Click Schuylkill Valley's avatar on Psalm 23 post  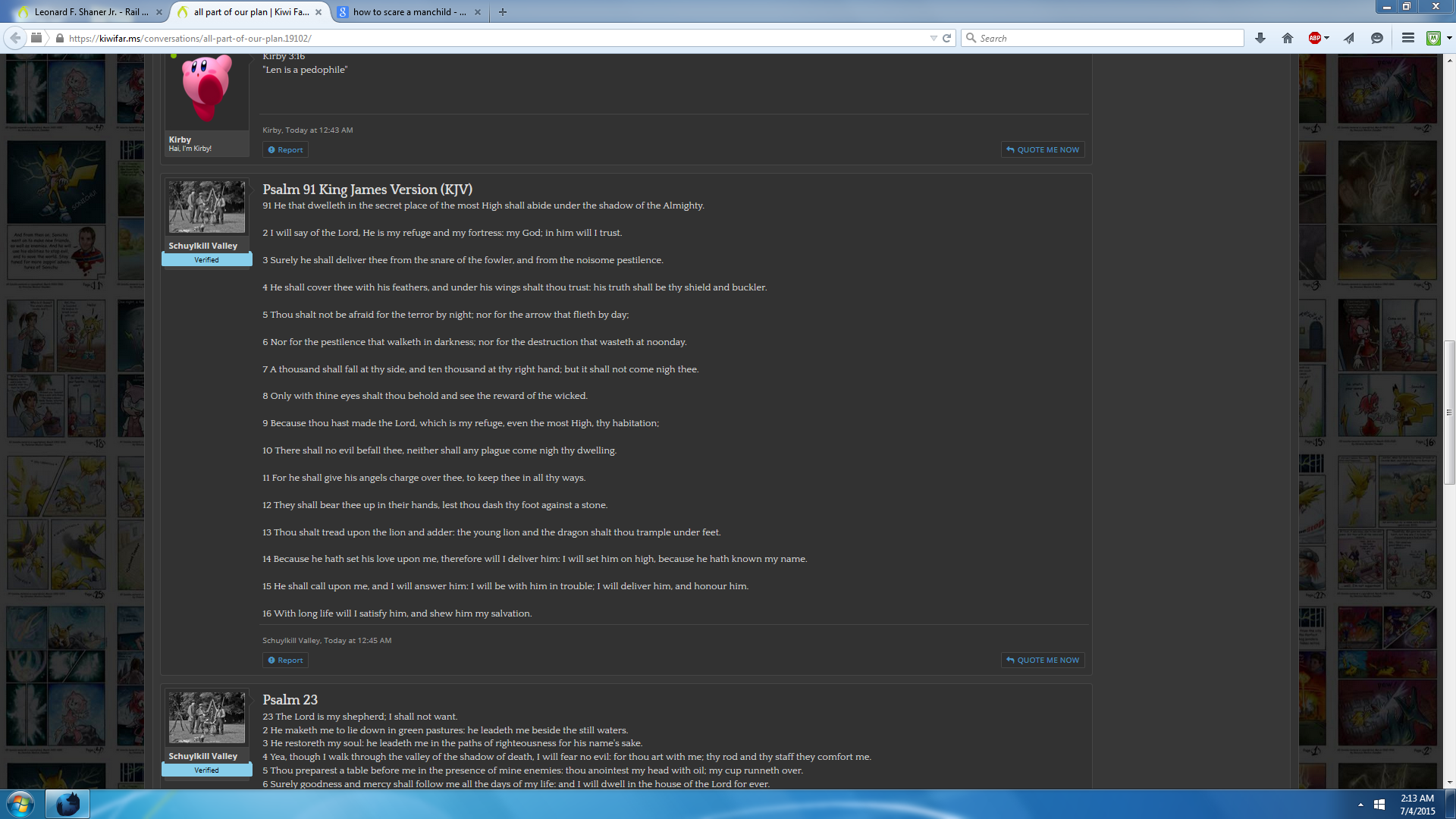207,717
